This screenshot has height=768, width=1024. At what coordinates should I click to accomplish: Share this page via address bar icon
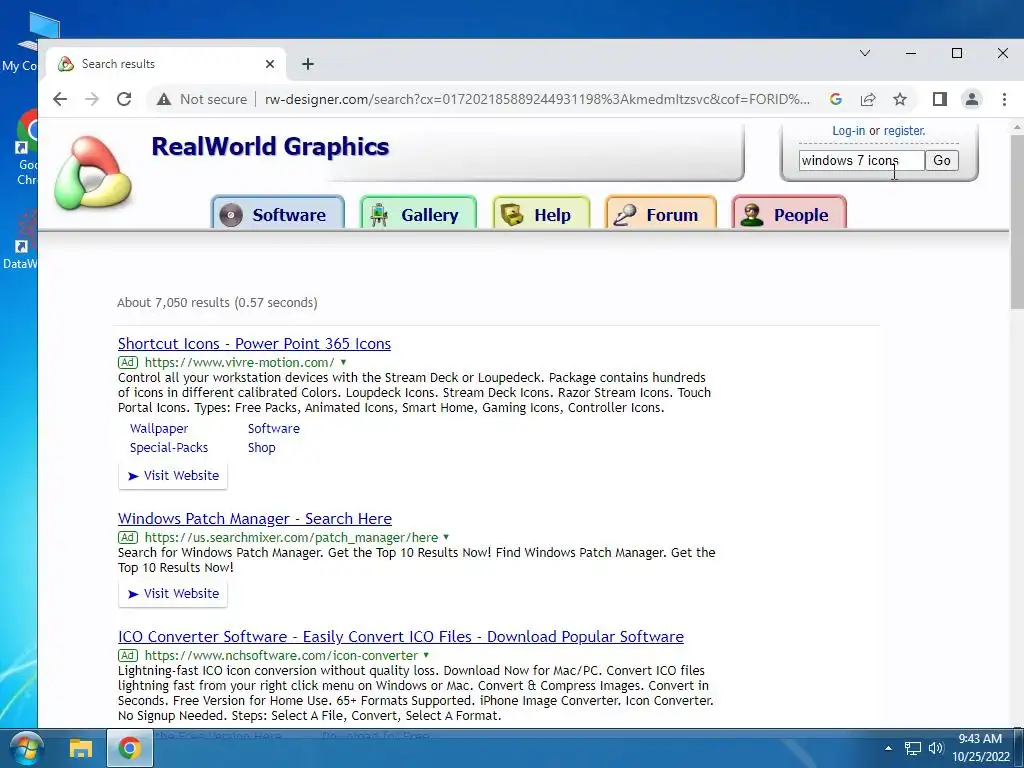(x=868, y=99)
